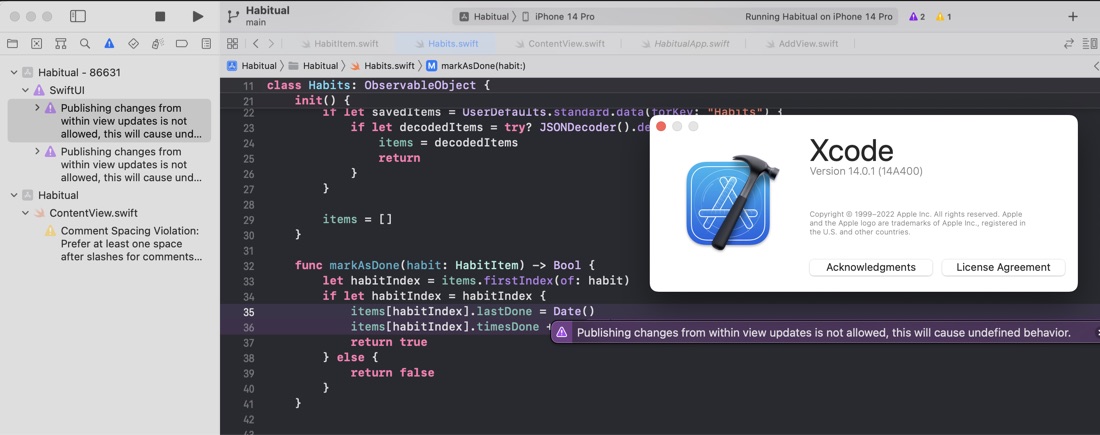Click the yellow warnings count badge
1100x435 pixels.
944,16
